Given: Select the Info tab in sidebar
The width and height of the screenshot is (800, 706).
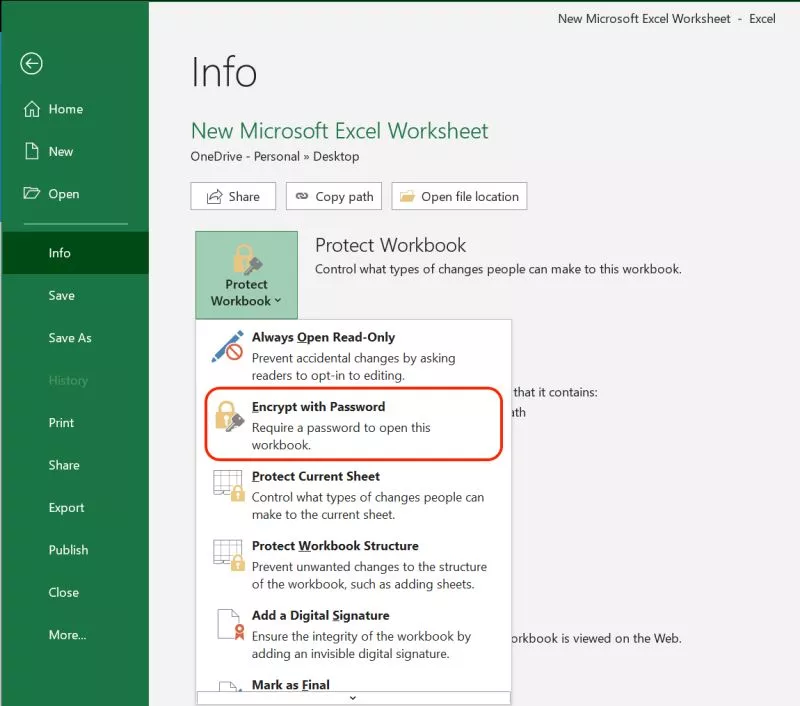Looking at the screenshot, I should coord(76,253).
